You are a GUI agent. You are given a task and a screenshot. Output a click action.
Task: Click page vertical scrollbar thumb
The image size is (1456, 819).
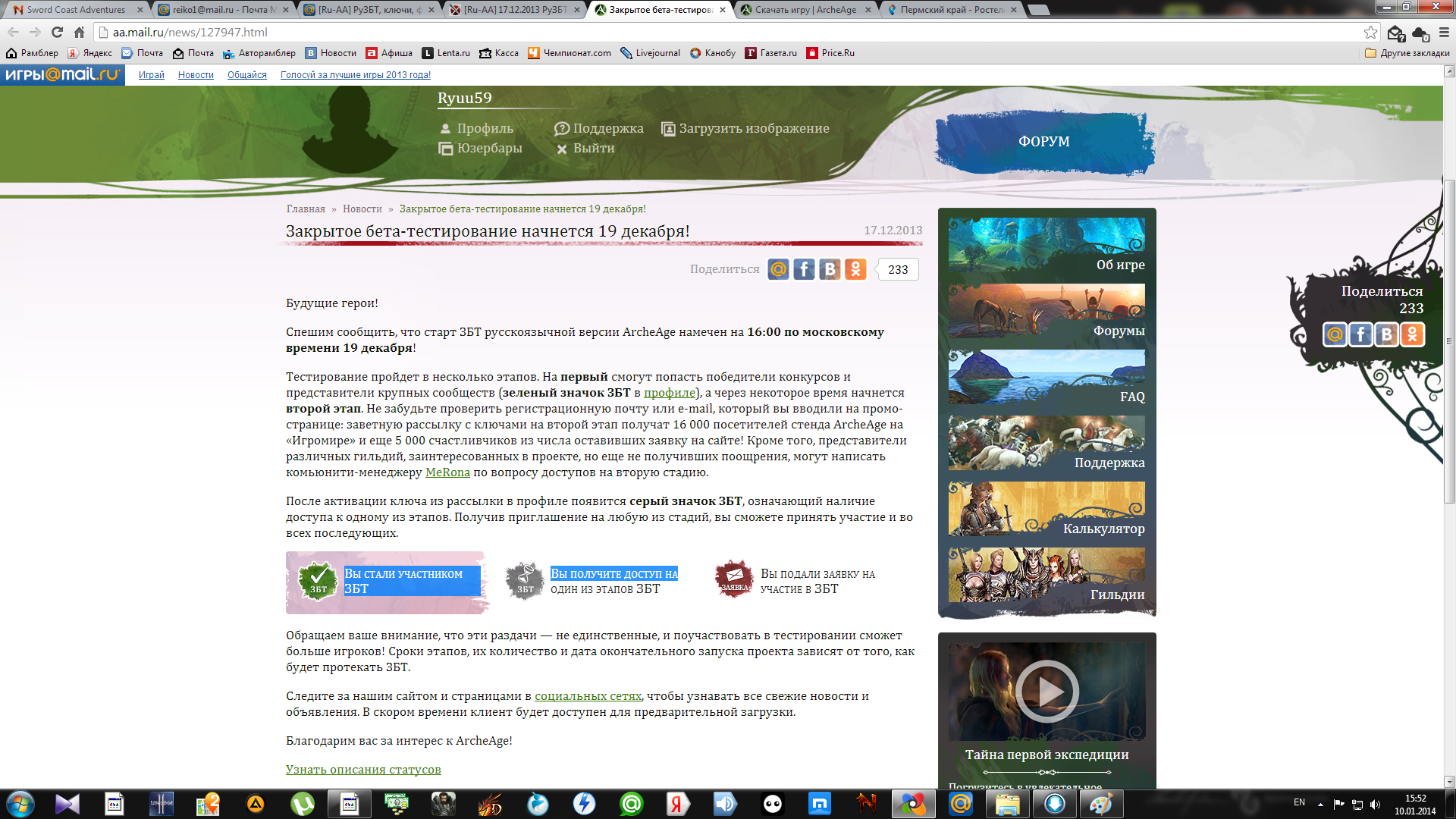click(x=1449, y=341)
